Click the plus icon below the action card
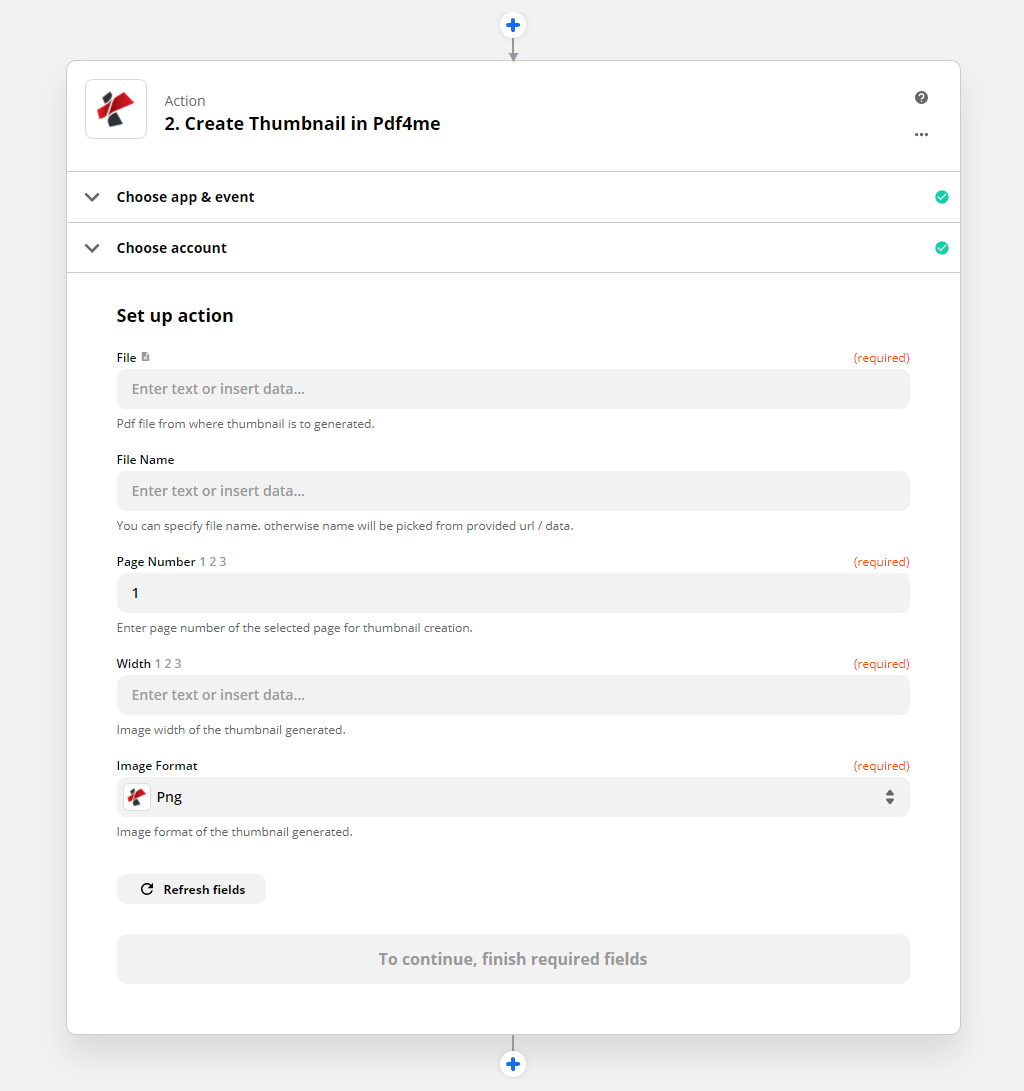Image resolution: width=1024 pixels, height=1091 pixels. pyautogui.click(x=513, y=1064)
